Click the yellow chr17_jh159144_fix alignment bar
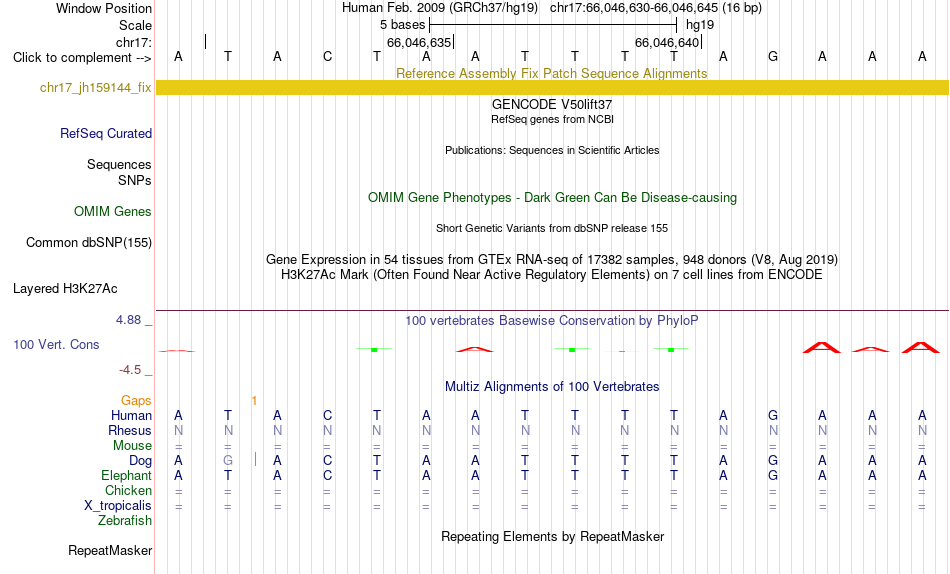Image resolution: width=950 pixels, height=574 pixels. (552, 87)
